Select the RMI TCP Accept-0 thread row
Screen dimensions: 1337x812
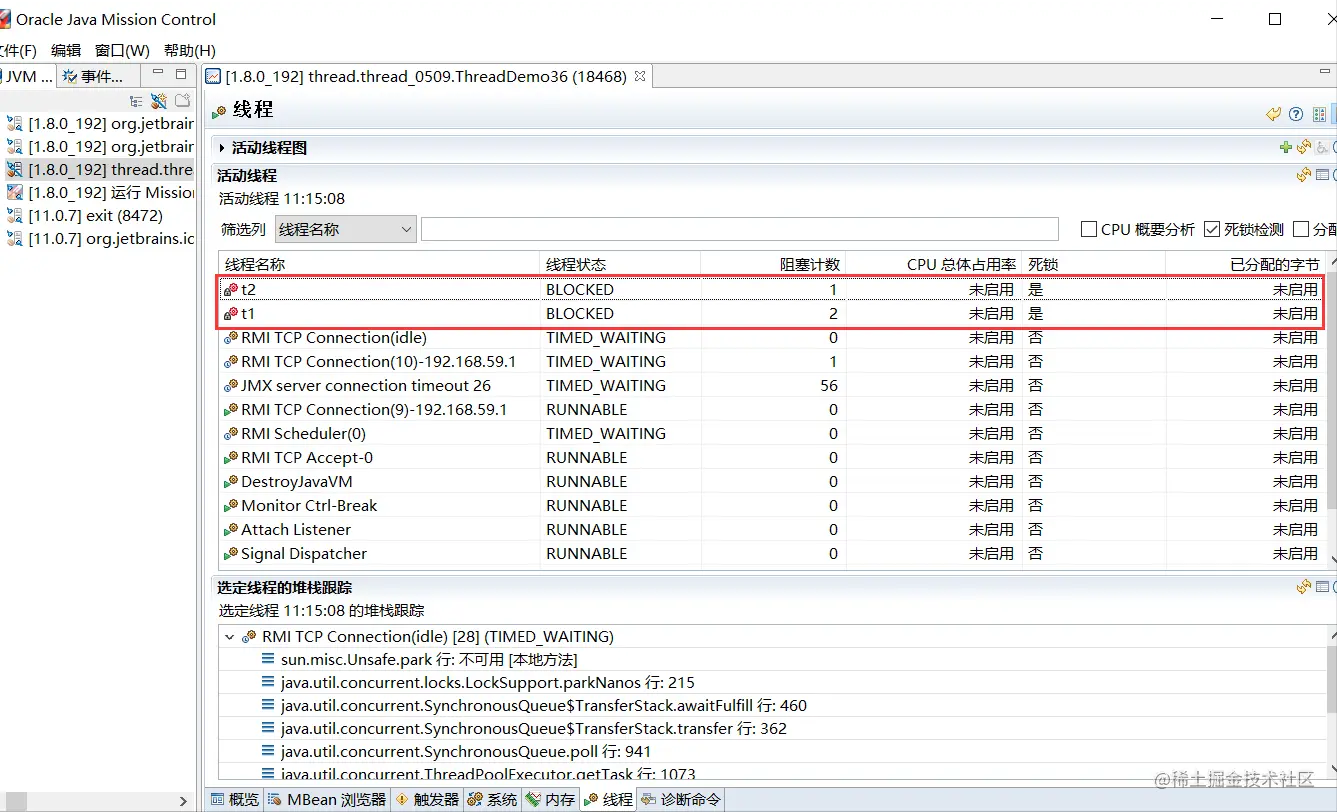pyautogui.click(x=772, y=457)
